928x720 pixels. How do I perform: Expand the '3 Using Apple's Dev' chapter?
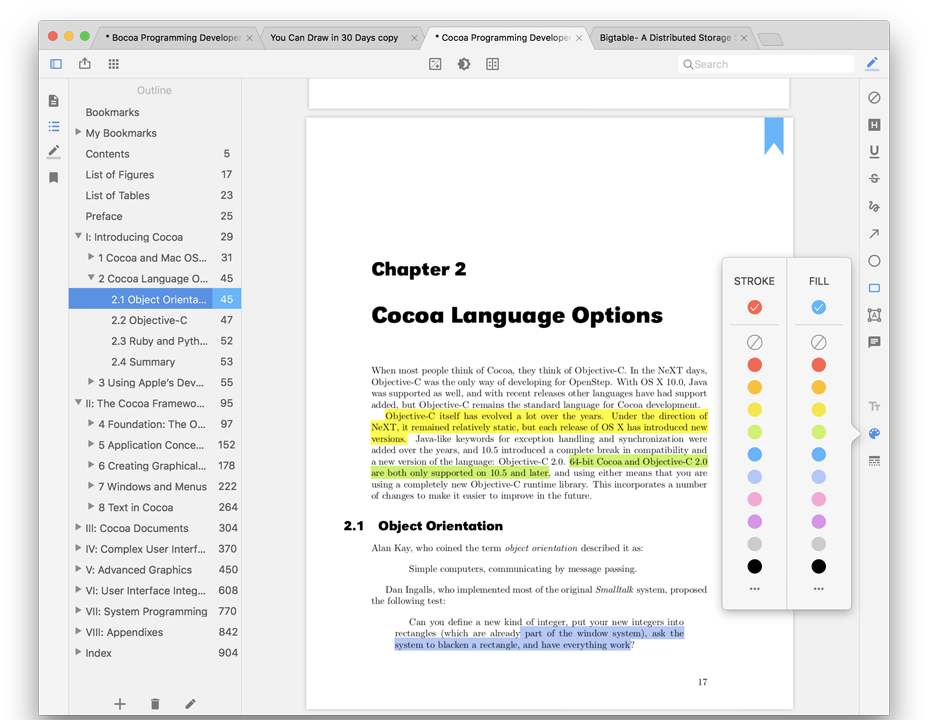[90, 382]
